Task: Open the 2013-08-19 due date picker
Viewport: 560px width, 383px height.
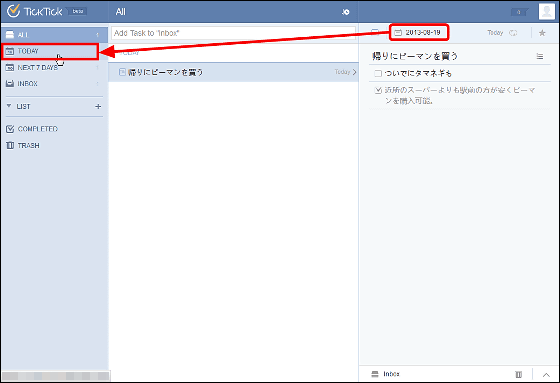Action: pos(418,33)
